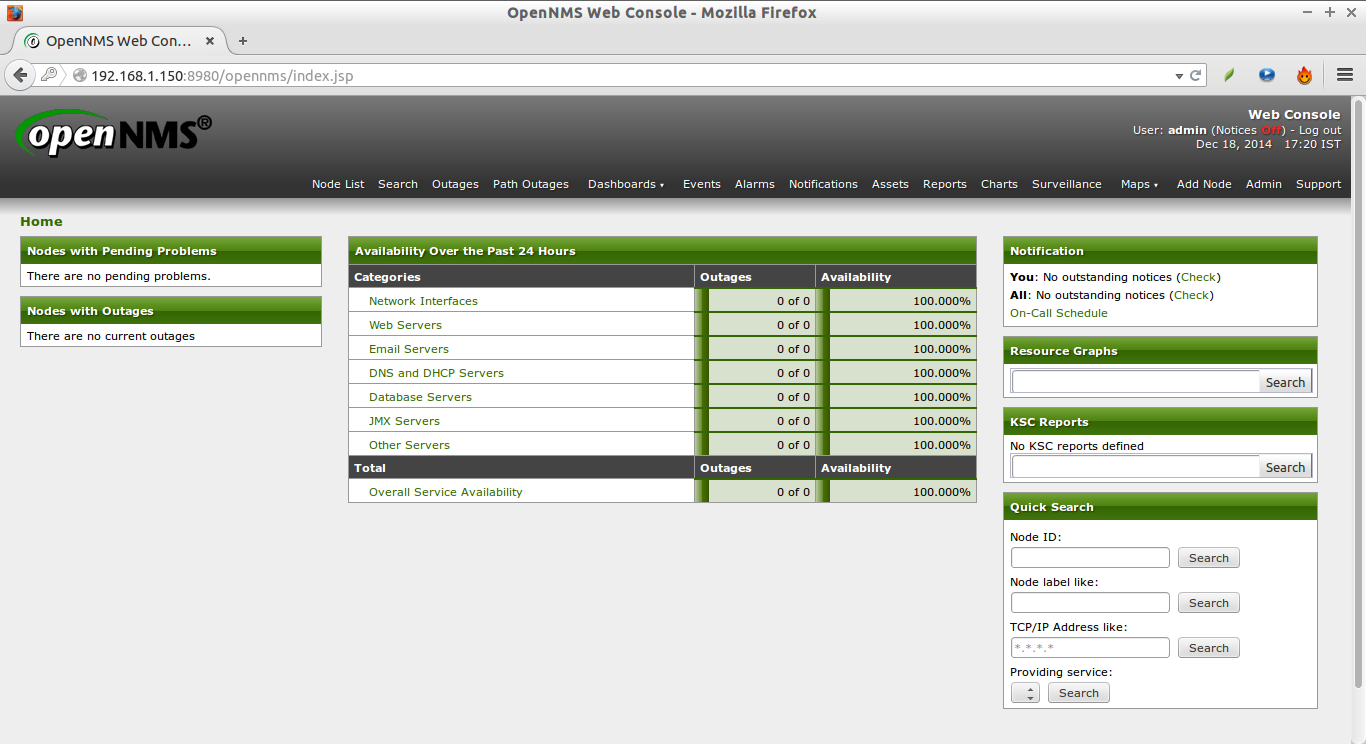Viewport: 1366px width, 744px height.
Task: Click the OpenNMS logo
Action: (x=114, y=134)
